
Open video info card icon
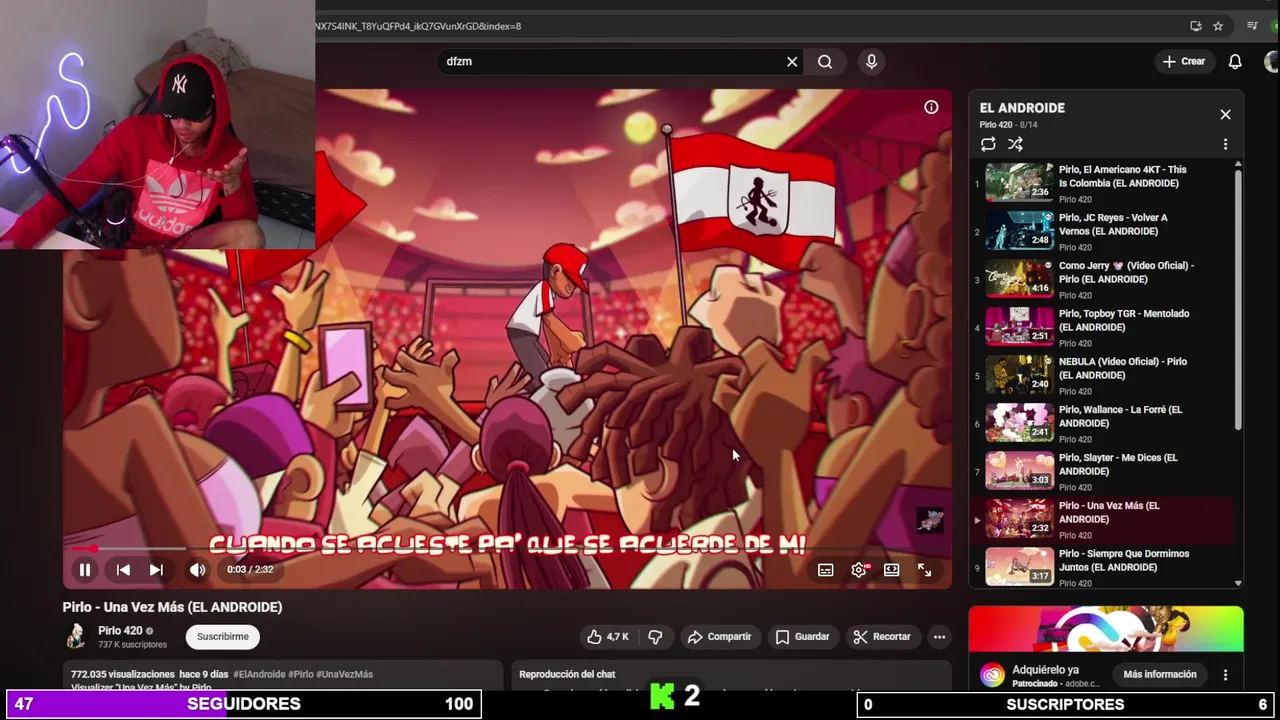[x=931, y=107]
